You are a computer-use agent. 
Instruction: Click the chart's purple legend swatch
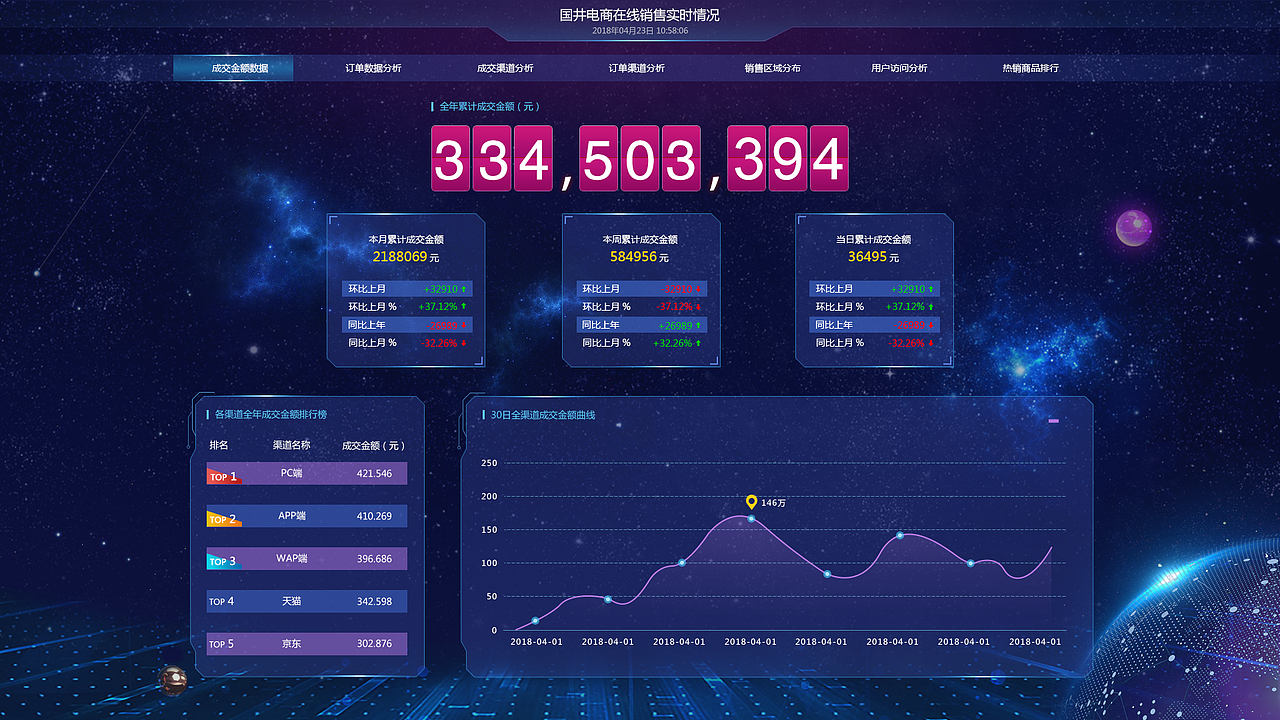(x=1053, y=421)
